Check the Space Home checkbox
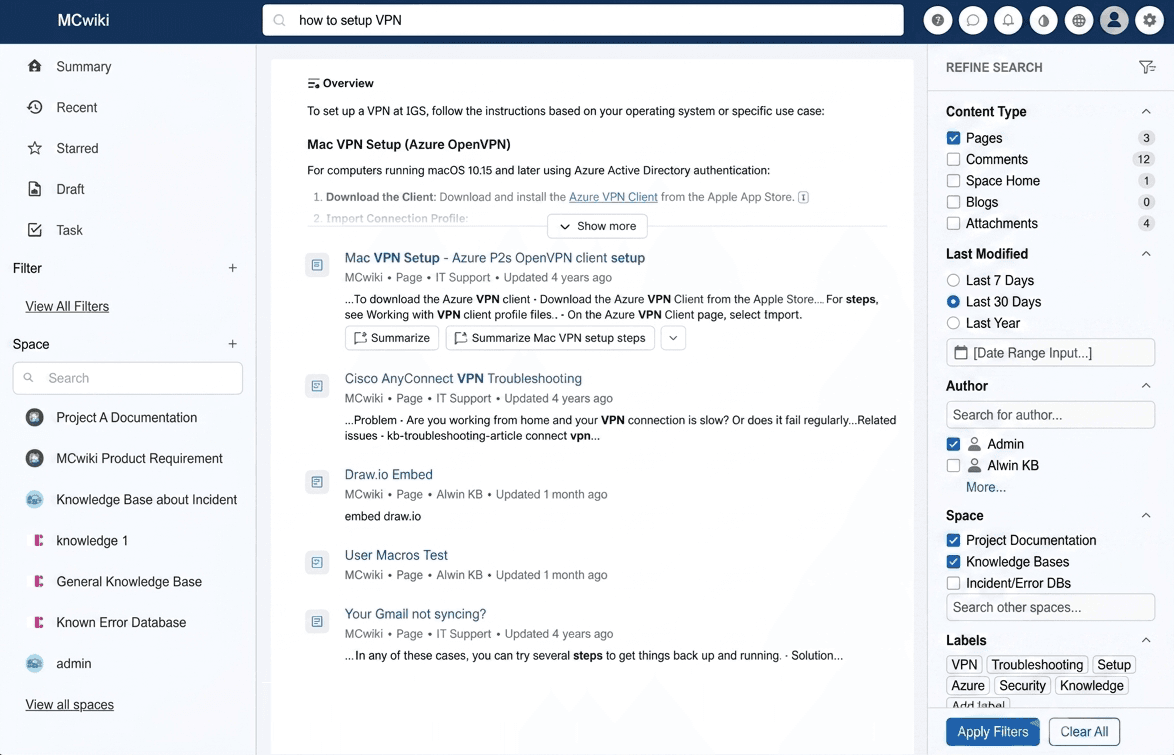This screenshot has width=1174, height=755. coord(953,181)
